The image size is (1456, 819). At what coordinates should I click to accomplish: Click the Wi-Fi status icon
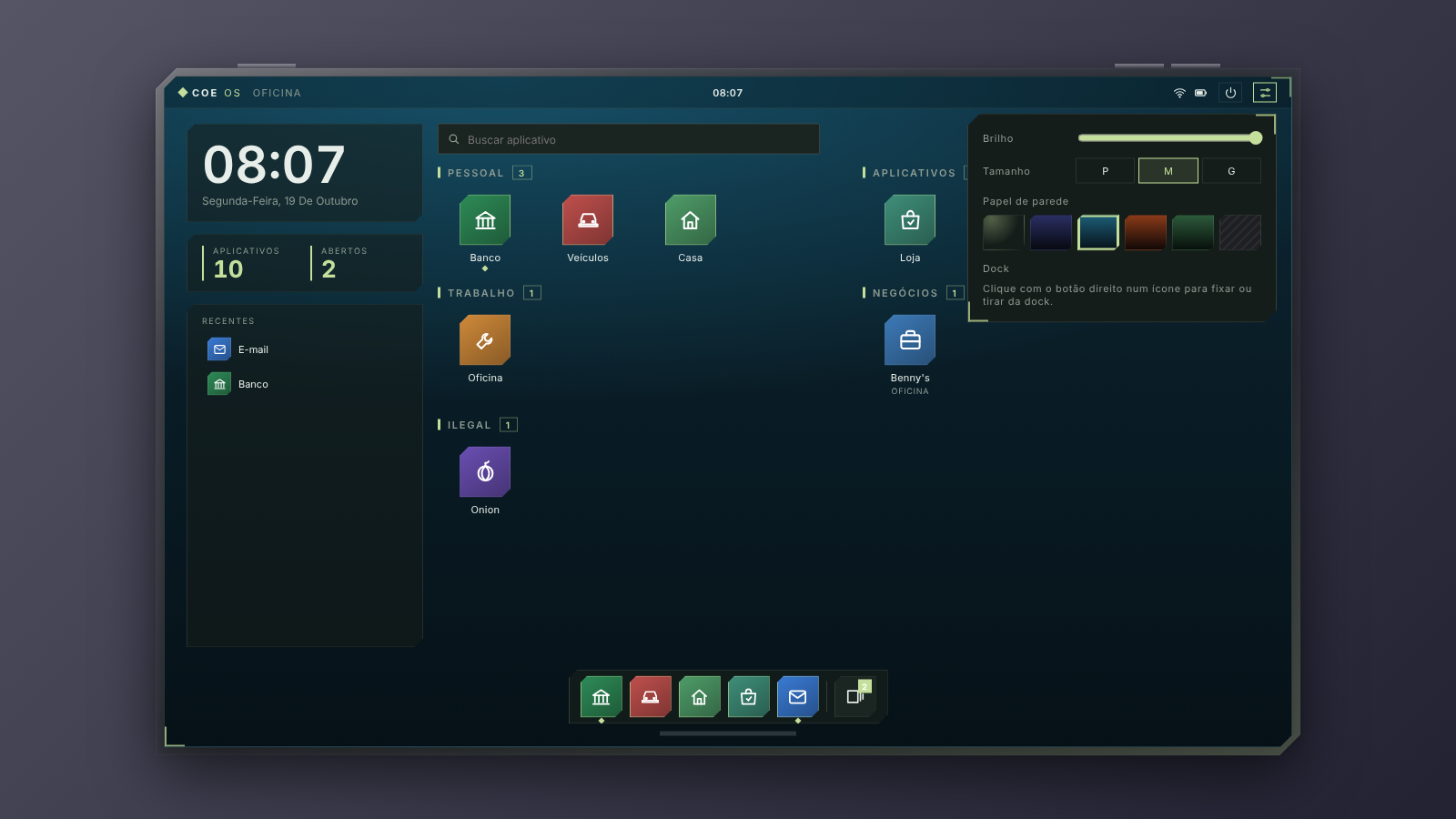[1179, 93]
